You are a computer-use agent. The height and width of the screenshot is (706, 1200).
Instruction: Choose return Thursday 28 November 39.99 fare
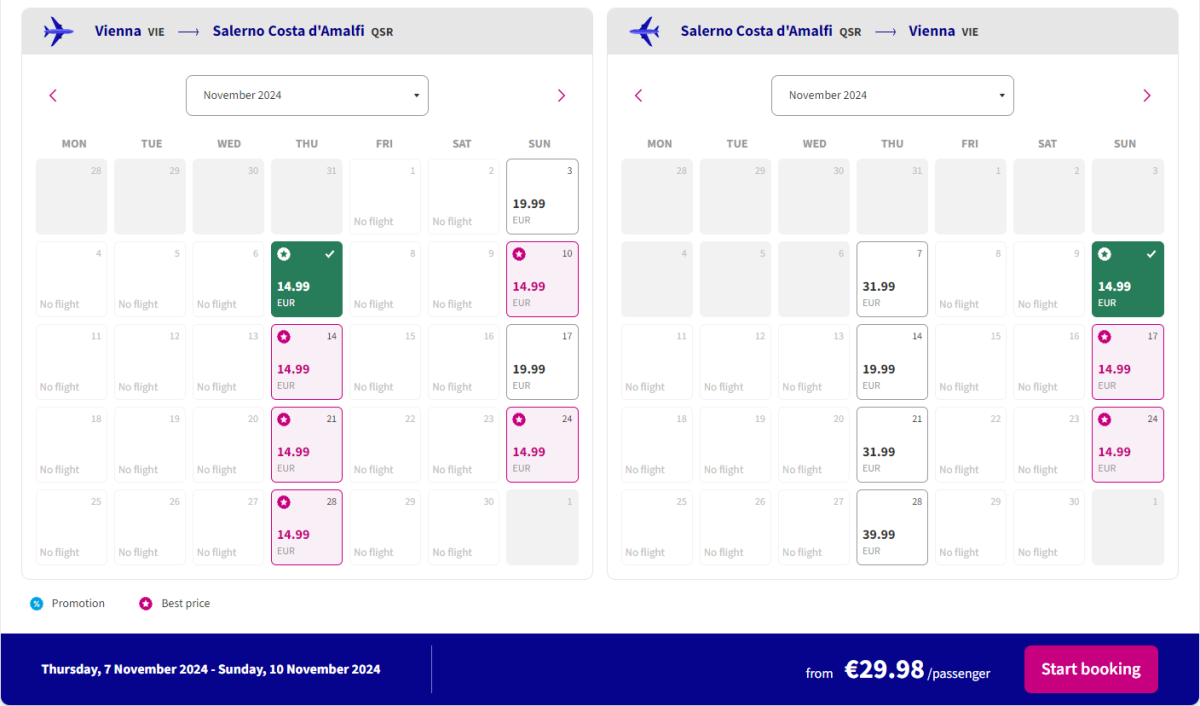click(892, 527)
